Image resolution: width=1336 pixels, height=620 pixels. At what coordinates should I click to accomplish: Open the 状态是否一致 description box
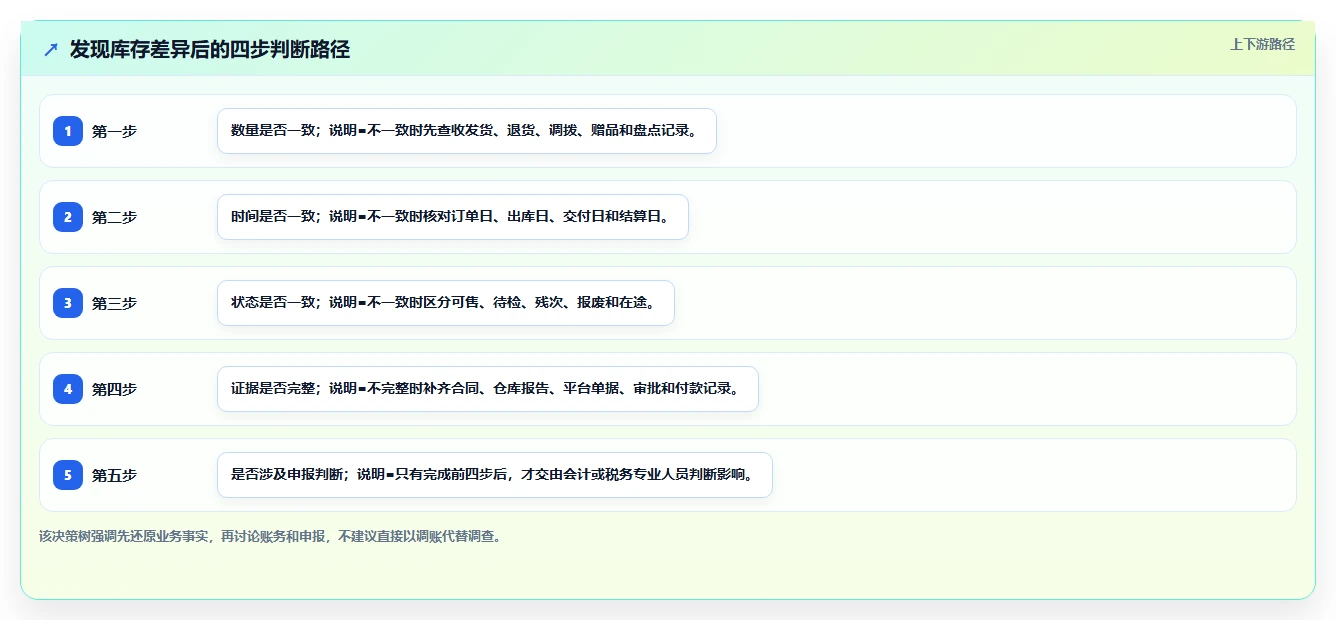pyautogui.click(x=446, y=303)
